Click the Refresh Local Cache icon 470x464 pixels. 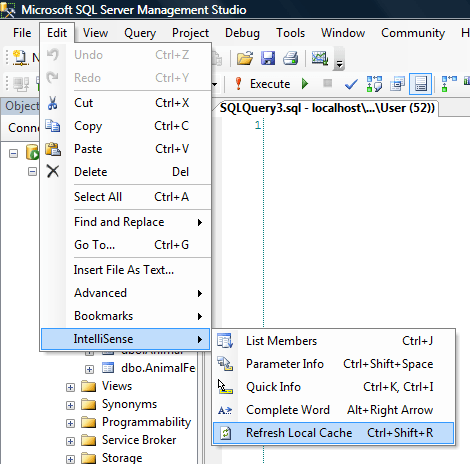pyautogui.click(x=226, y=433)
